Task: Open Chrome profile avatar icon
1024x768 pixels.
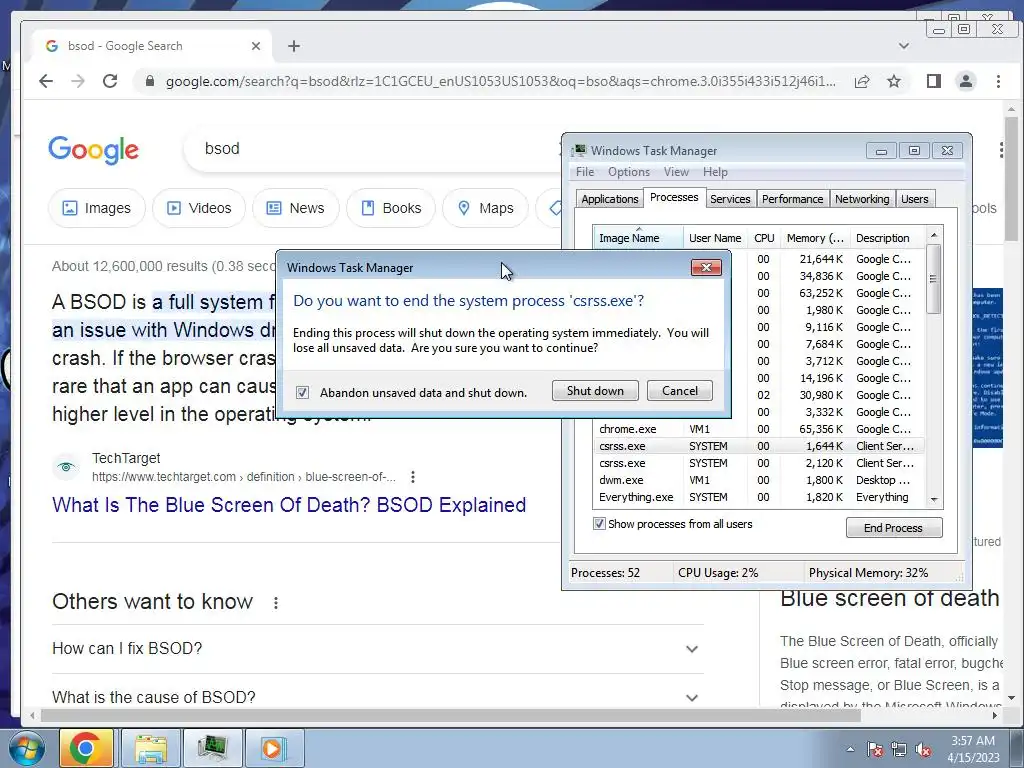Action: pyautogui.click(x=966, y=81)
